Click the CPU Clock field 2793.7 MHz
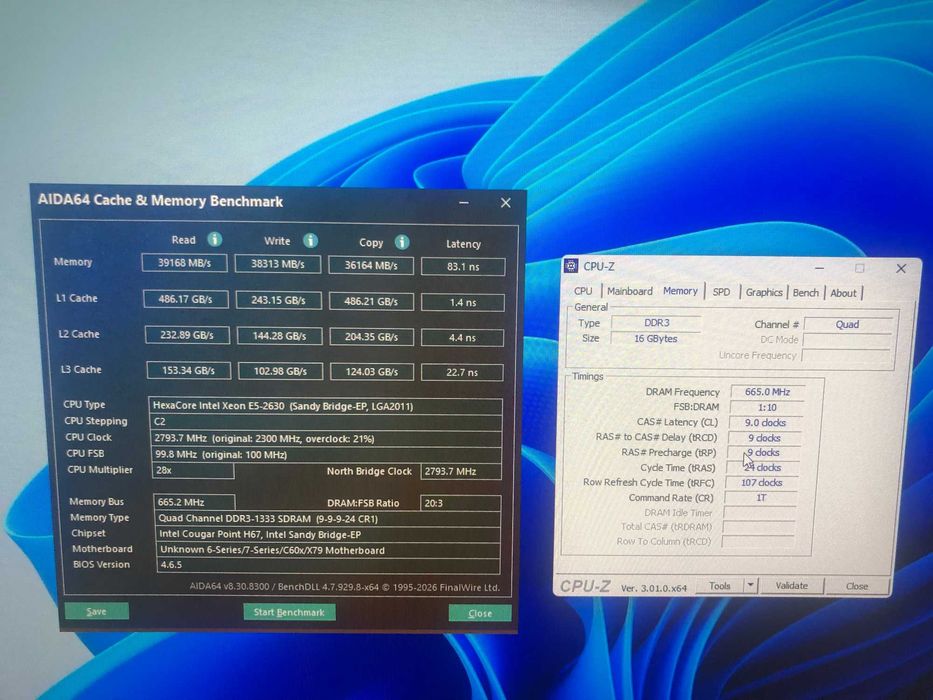Image resolution: width=933 pixels, height=700 pixels. [325, 439]
